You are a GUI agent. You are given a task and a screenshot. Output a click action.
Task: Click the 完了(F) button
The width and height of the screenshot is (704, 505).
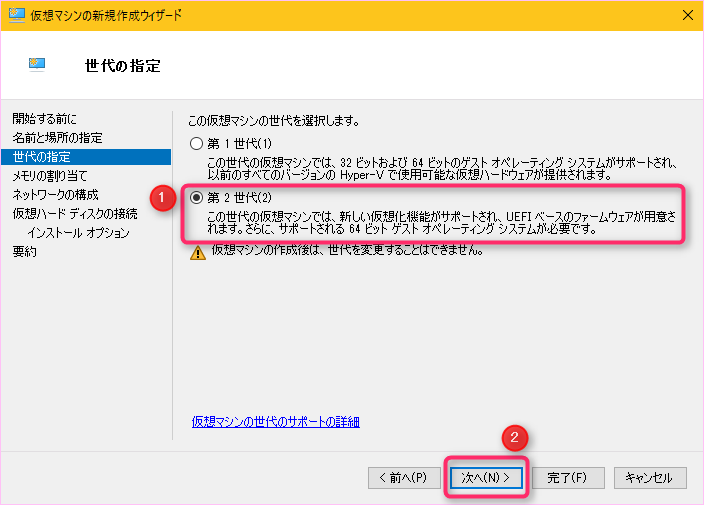coord(568,478)
